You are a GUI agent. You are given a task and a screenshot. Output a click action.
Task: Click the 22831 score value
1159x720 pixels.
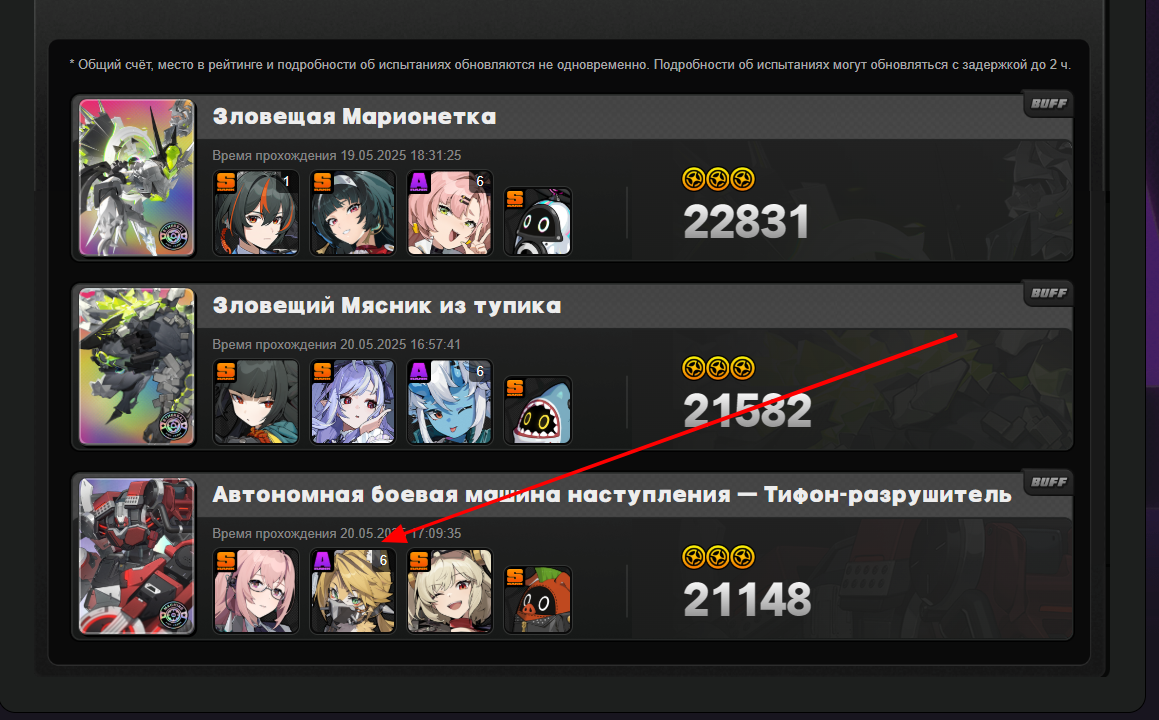pyautogui.click(x=747, y=222)
